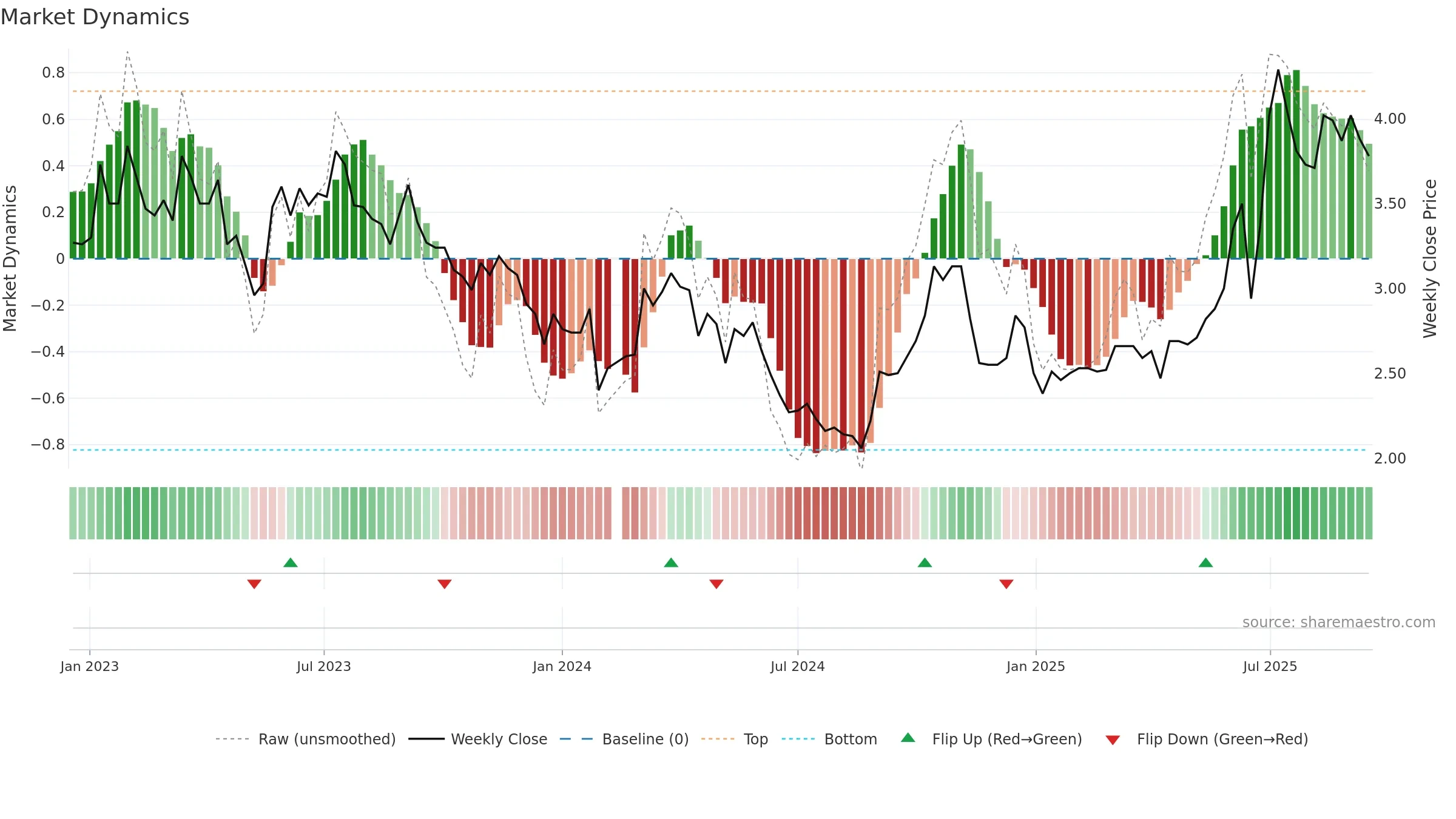Click the Weekly Close Price axis title
Screen dimensions: 1456x819
coord(1430,258)
